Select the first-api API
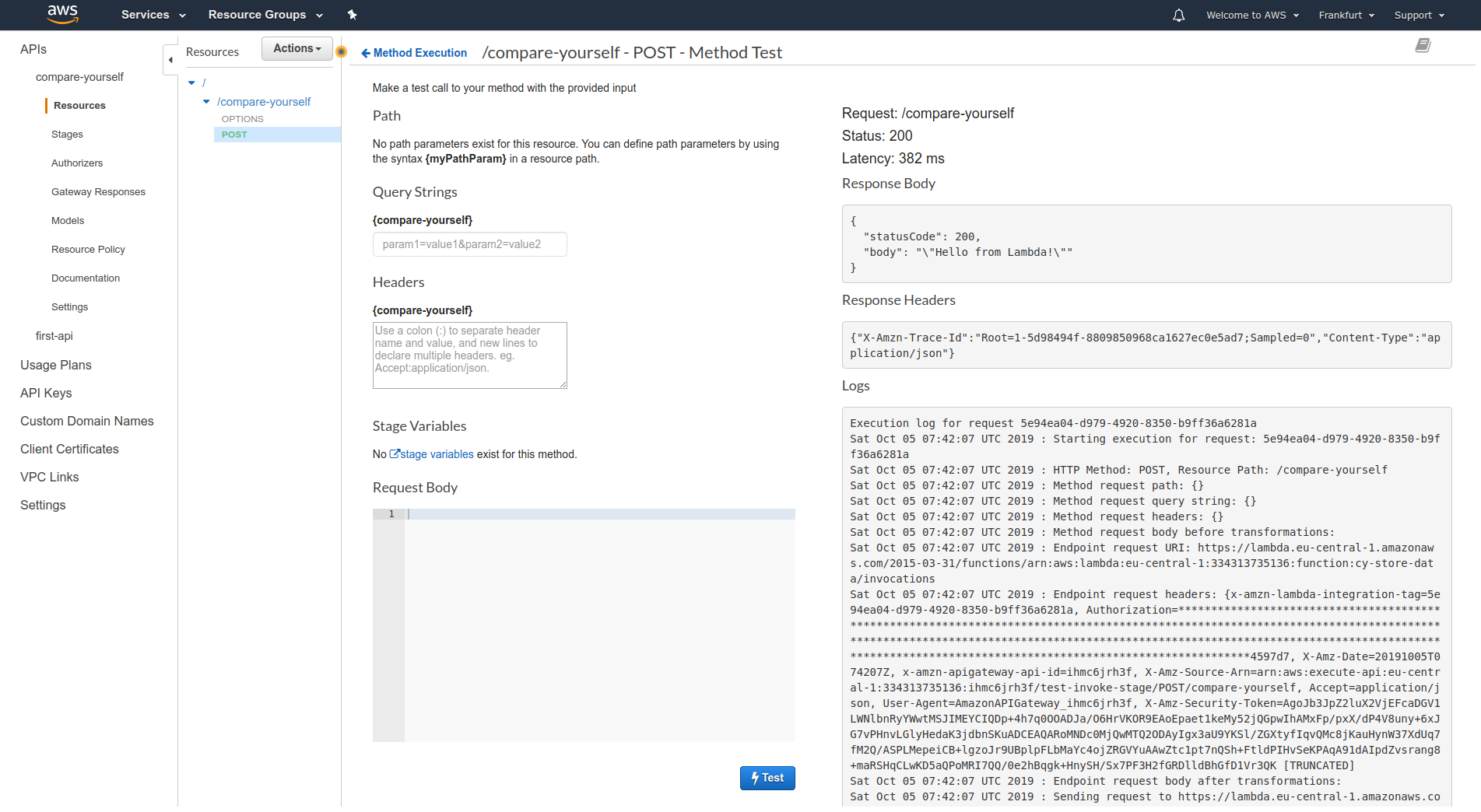Screen dimensions: 1481x812 tap(54, 336)
